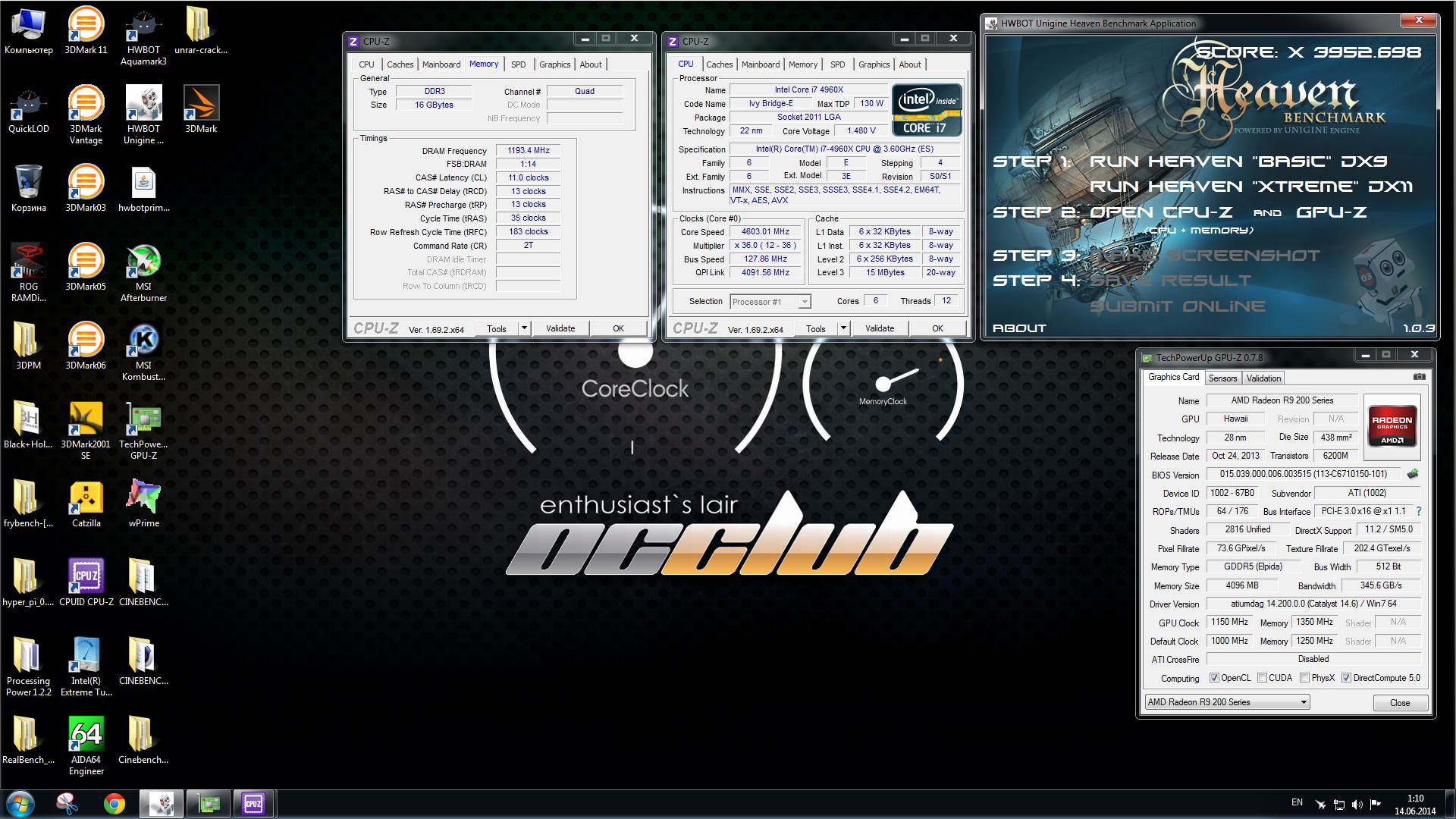Click the Tools button in right CPU-Z
Image resolution: width=1456 pixels, height=819 pixels.
coord(816,328)
